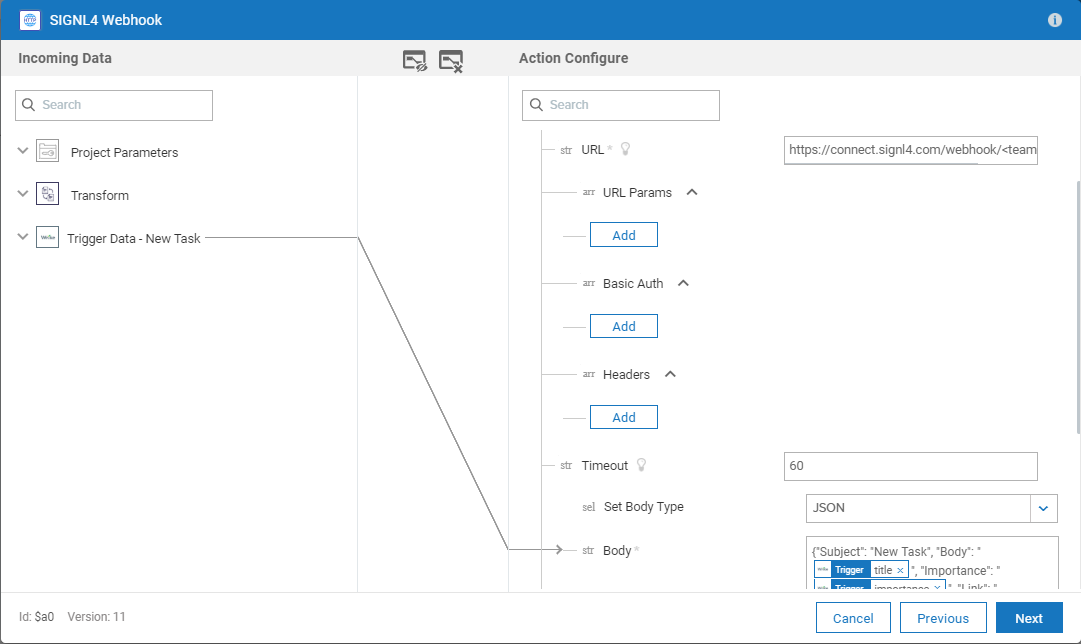The image size is (1081, 644).
Task: Click the Timeout field label
Action: (605, 465)
